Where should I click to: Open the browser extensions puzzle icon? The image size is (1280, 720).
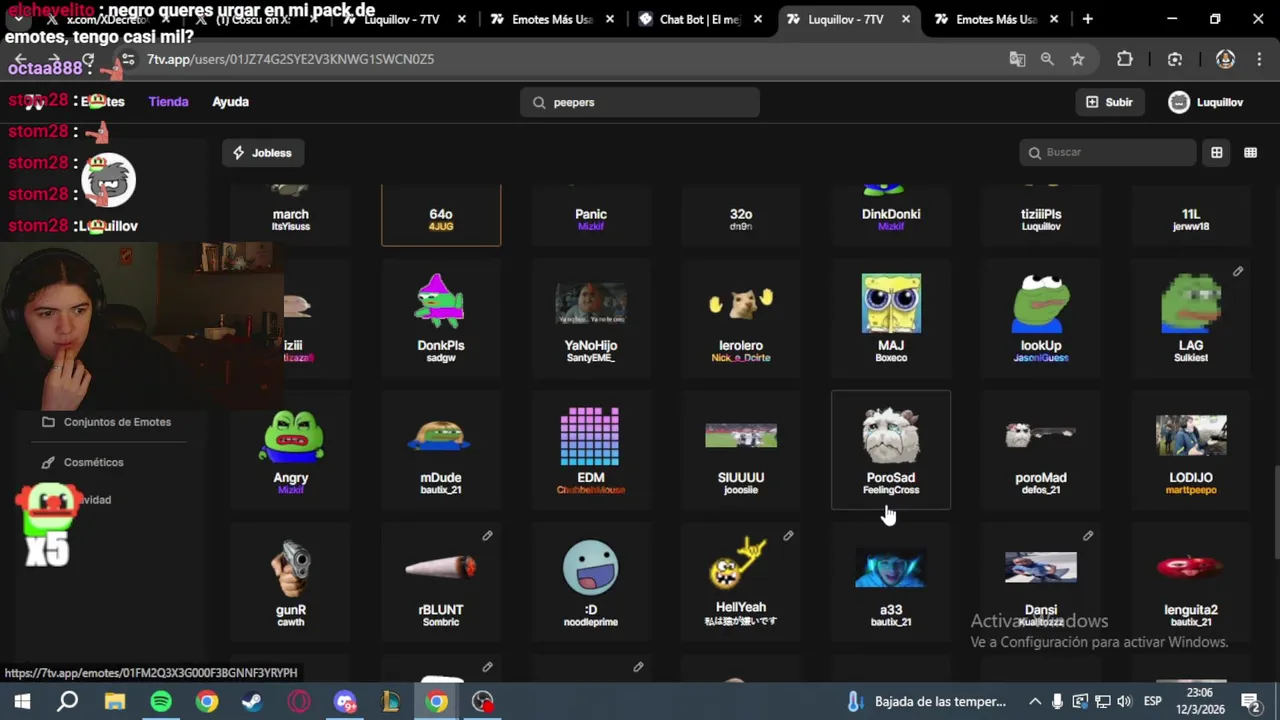click(x=1125, y=59)
